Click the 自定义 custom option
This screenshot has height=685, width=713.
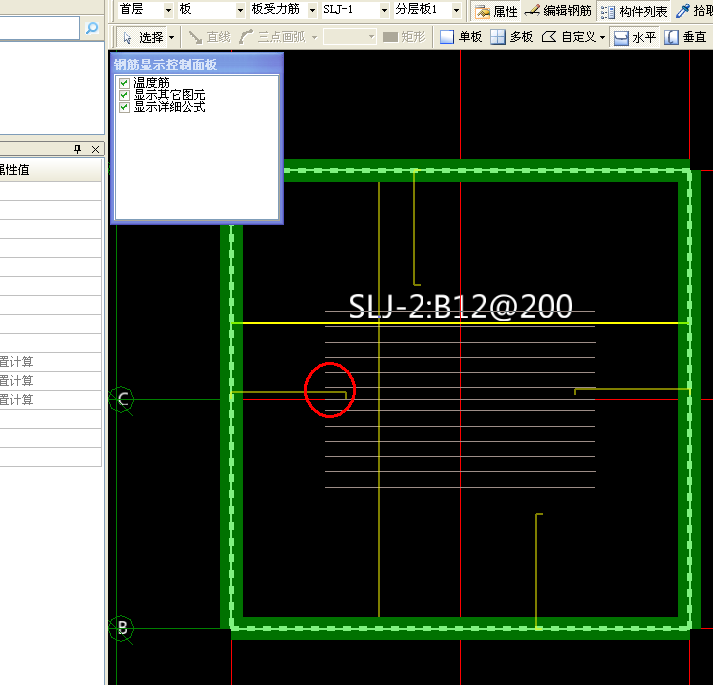click(568, 37)
